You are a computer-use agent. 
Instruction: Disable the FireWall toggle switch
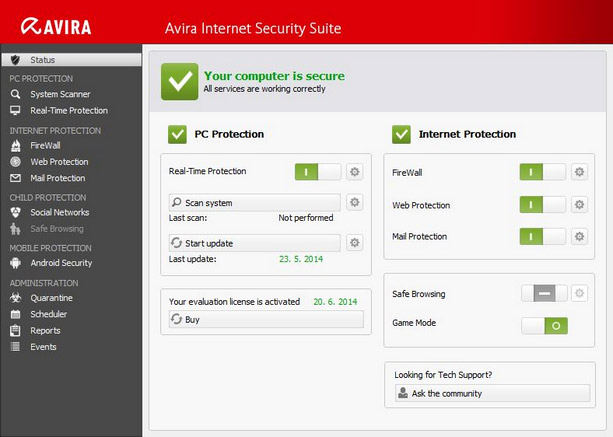(x=543, y=172)
